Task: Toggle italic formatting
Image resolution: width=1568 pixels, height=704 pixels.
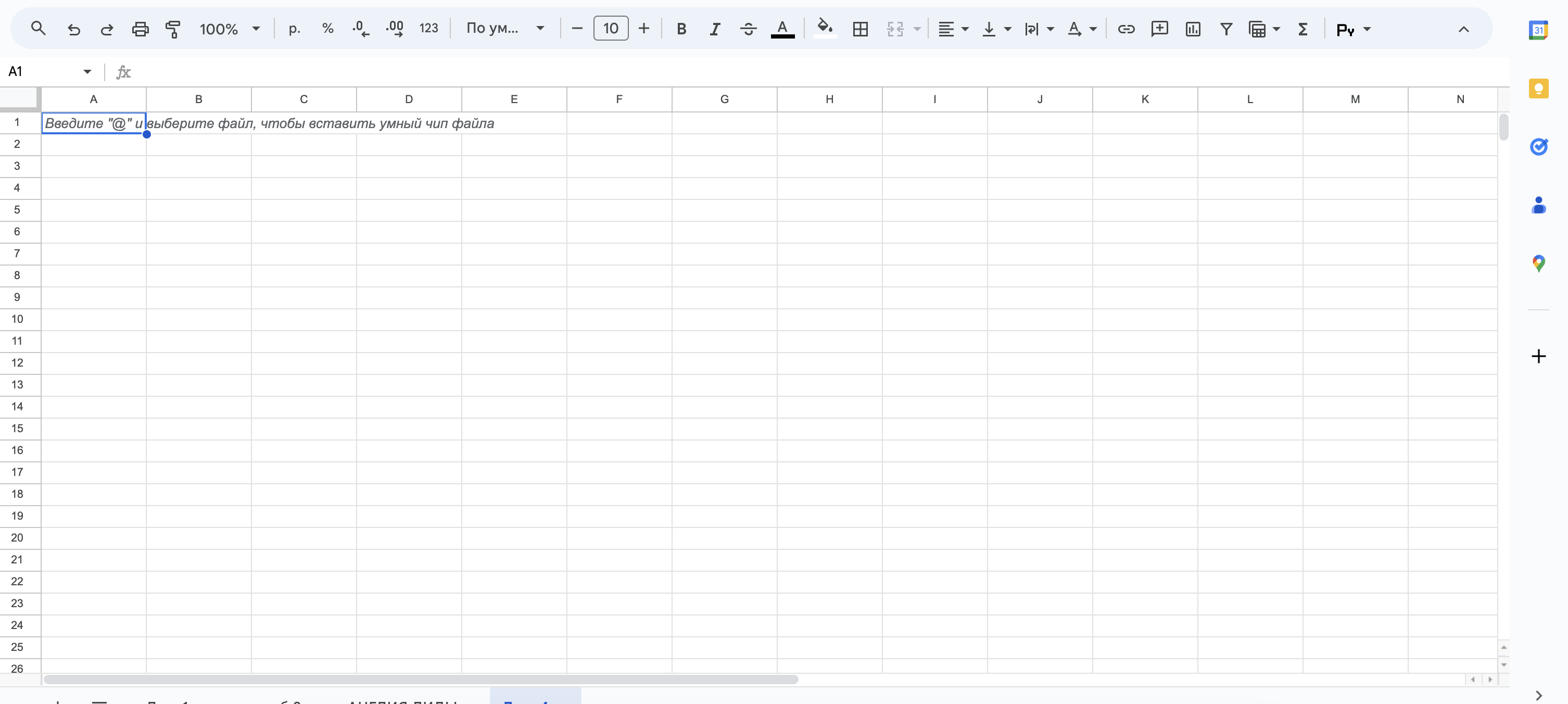Action: pos(715,29)
